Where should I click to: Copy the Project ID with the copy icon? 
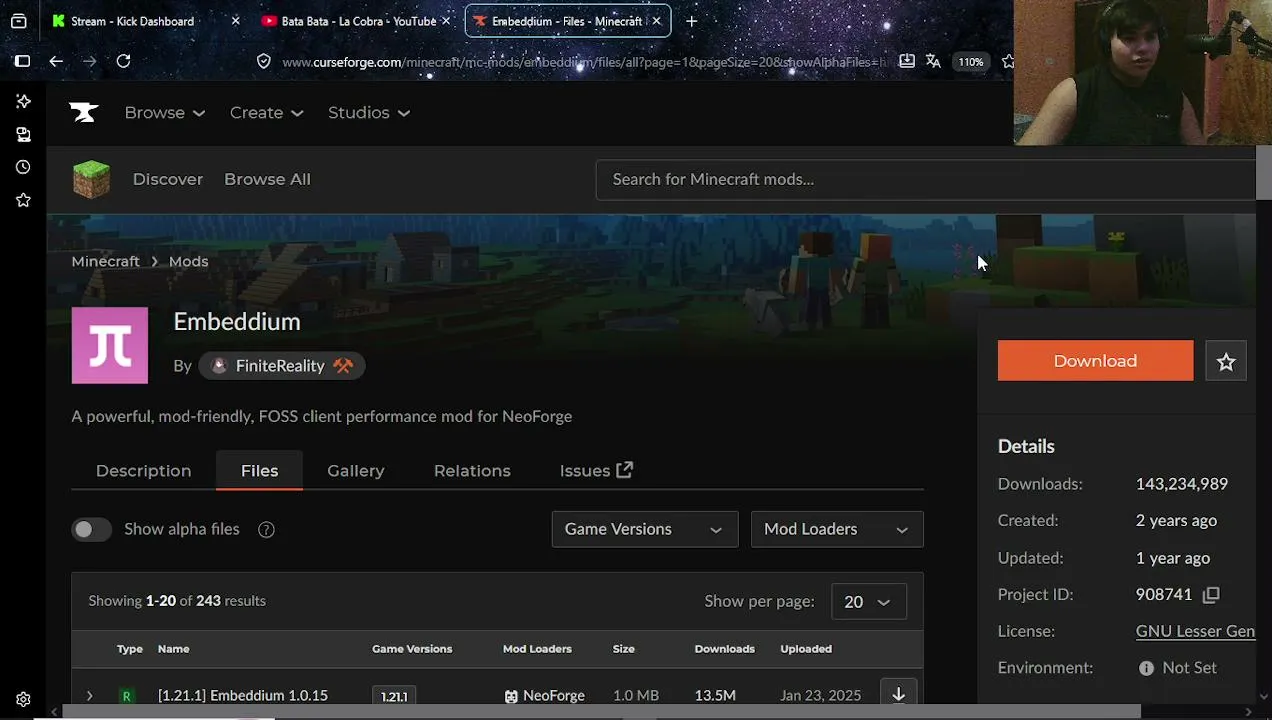[x=1211, y=595]
